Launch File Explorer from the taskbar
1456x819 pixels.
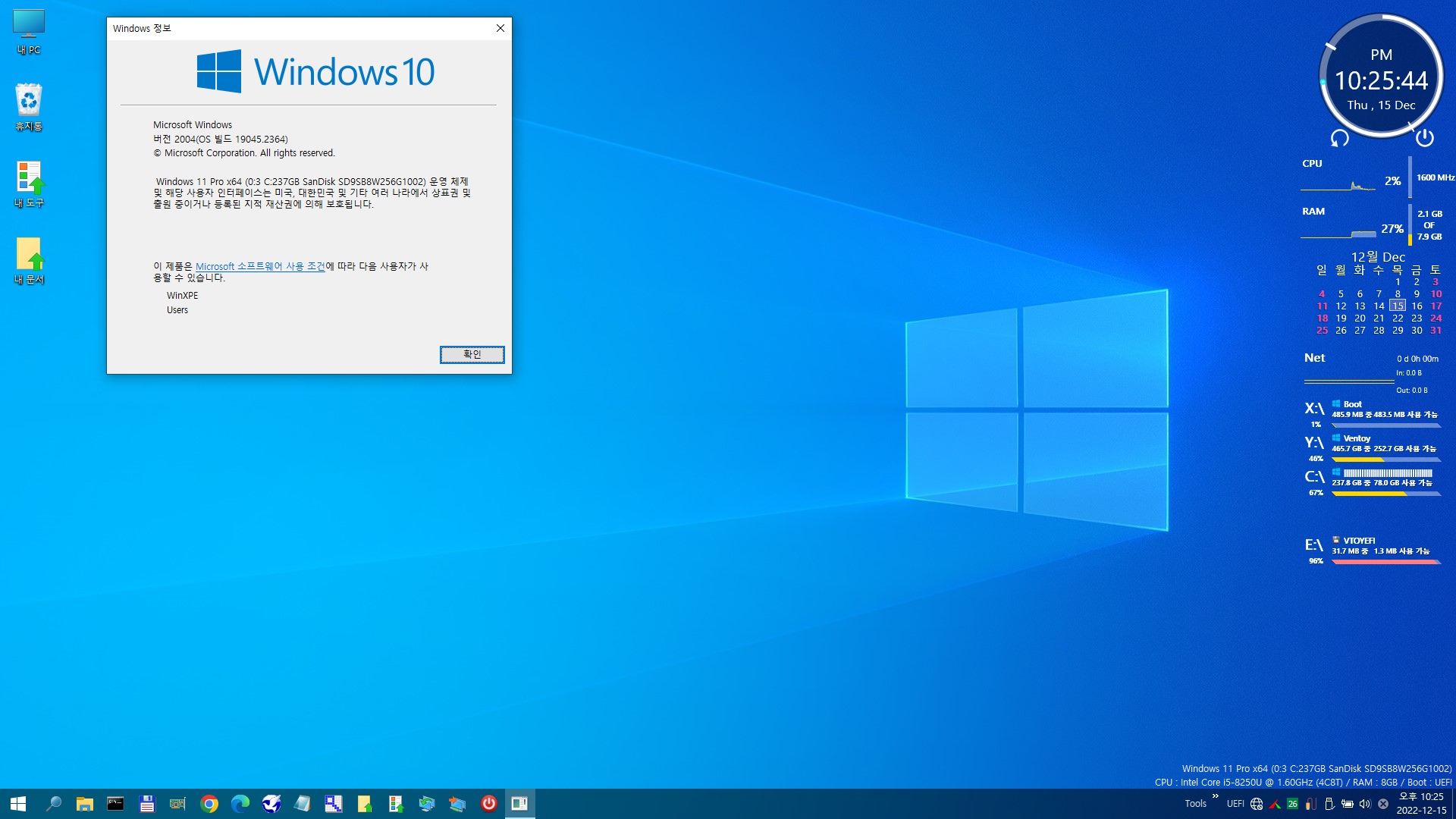[x=84, y=804]
